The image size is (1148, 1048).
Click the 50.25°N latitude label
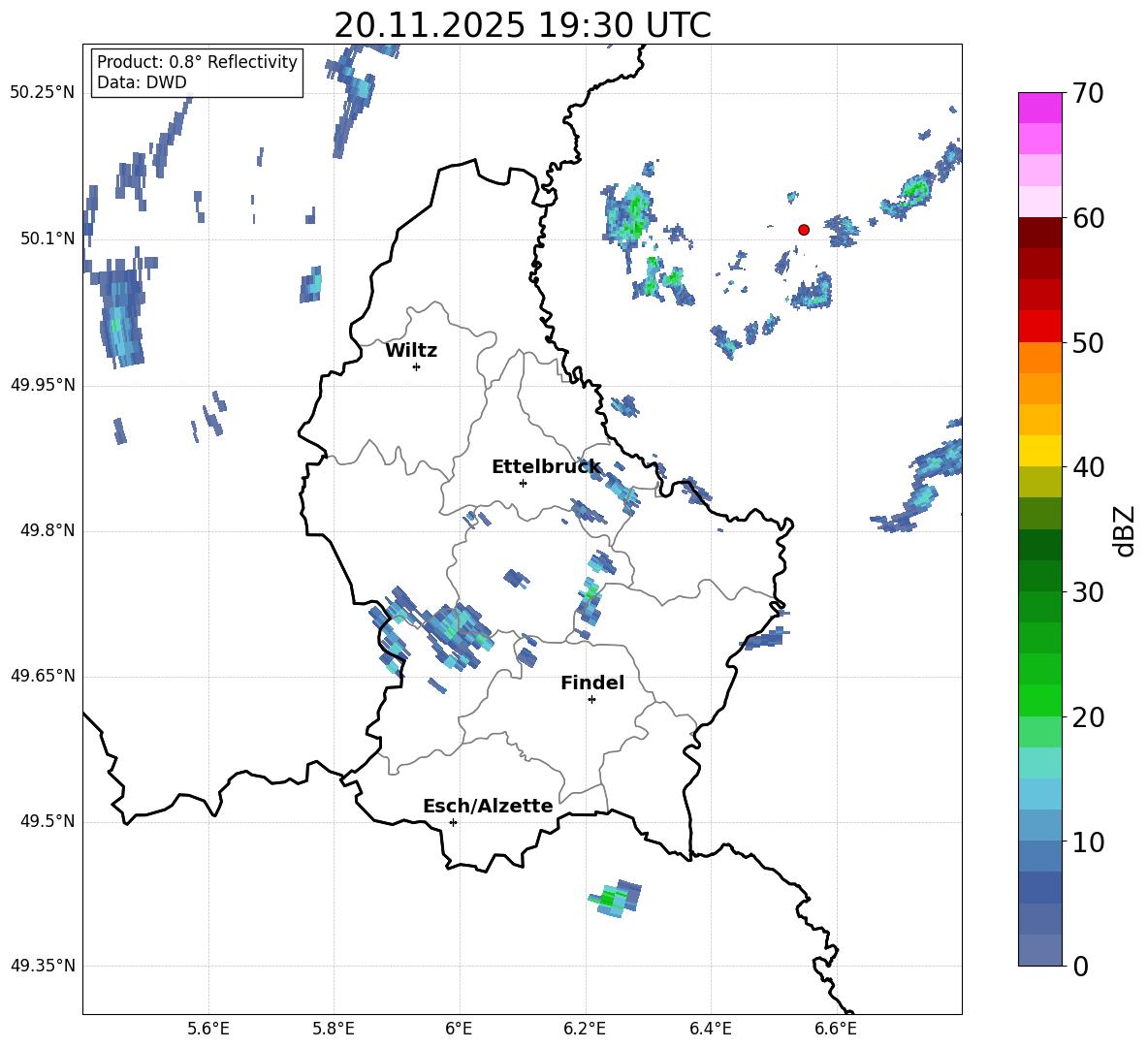43,93
